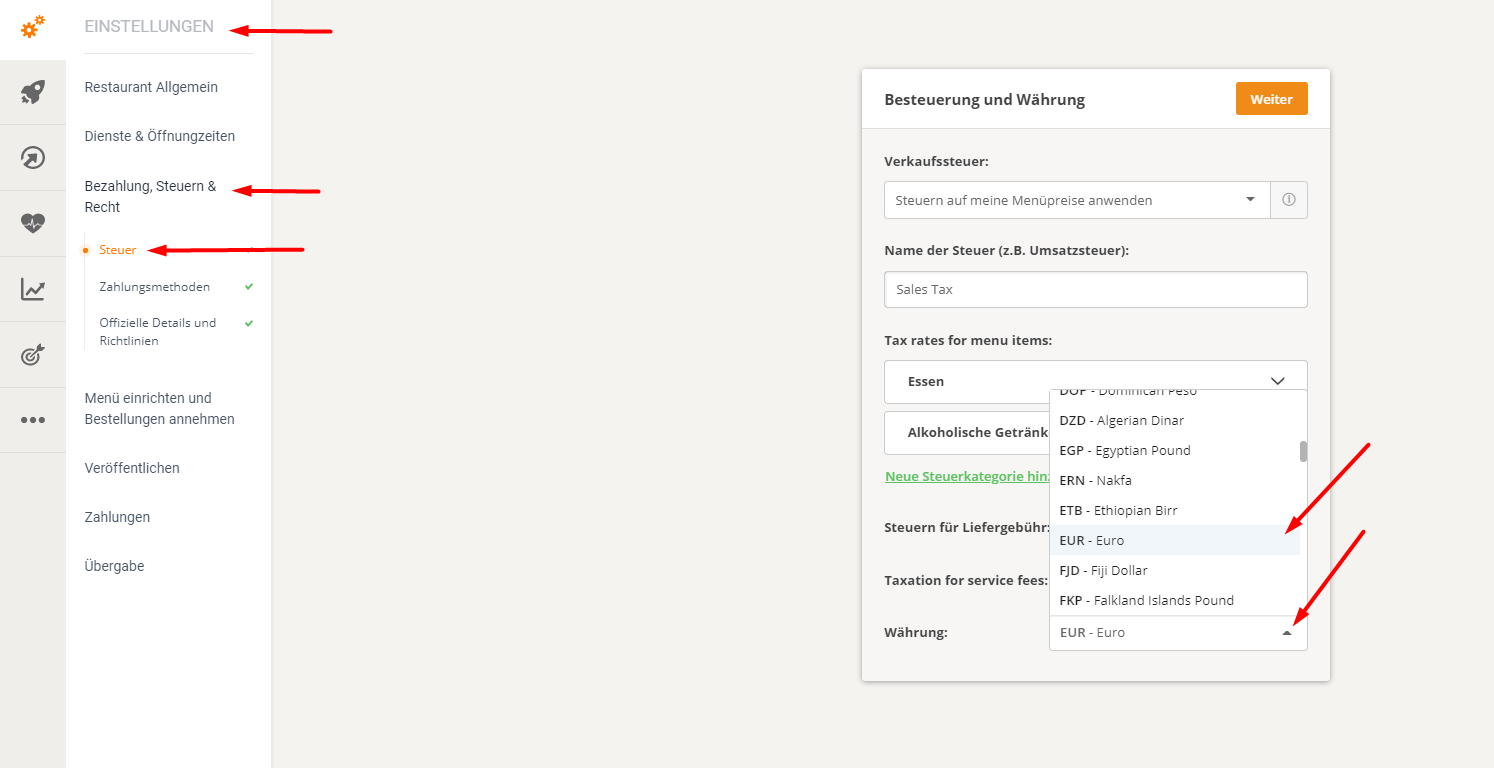Click the scrollbar inside the currency list
Screen dimensions: 1494x768
tap(1302, 451)
